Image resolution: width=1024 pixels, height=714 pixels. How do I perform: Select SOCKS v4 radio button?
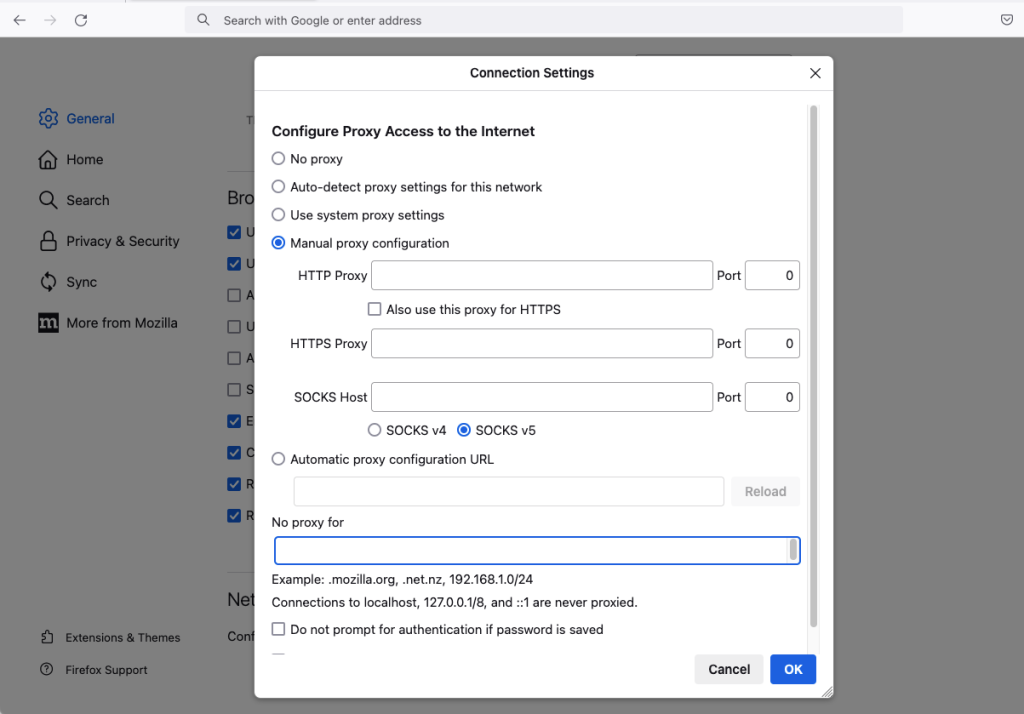point(375,430)
